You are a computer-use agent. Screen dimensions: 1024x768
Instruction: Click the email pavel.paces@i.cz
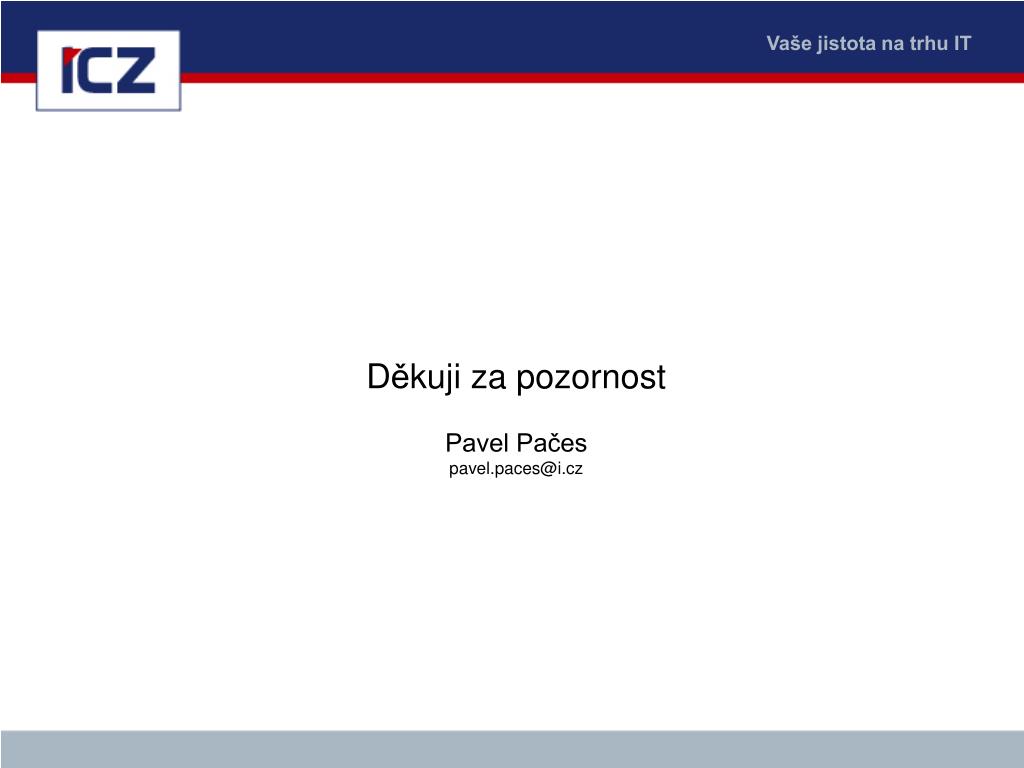[516, 469]
